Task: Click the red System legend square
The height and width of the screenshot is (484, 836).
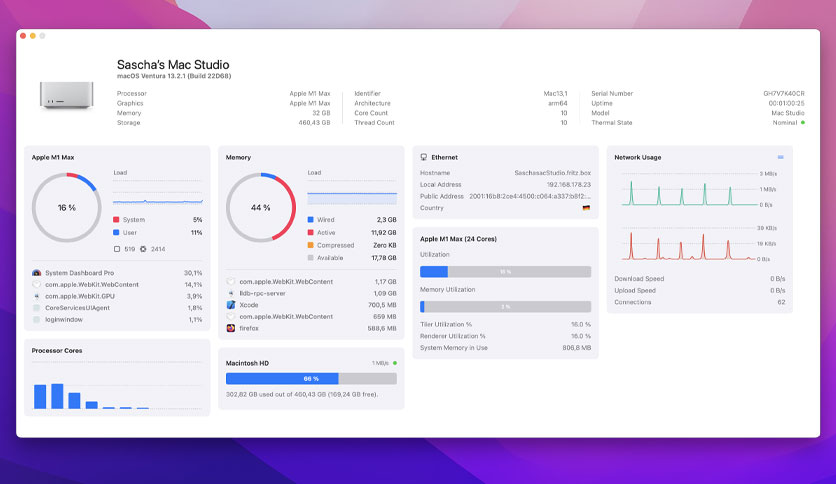Action: [x=116, y=220]
